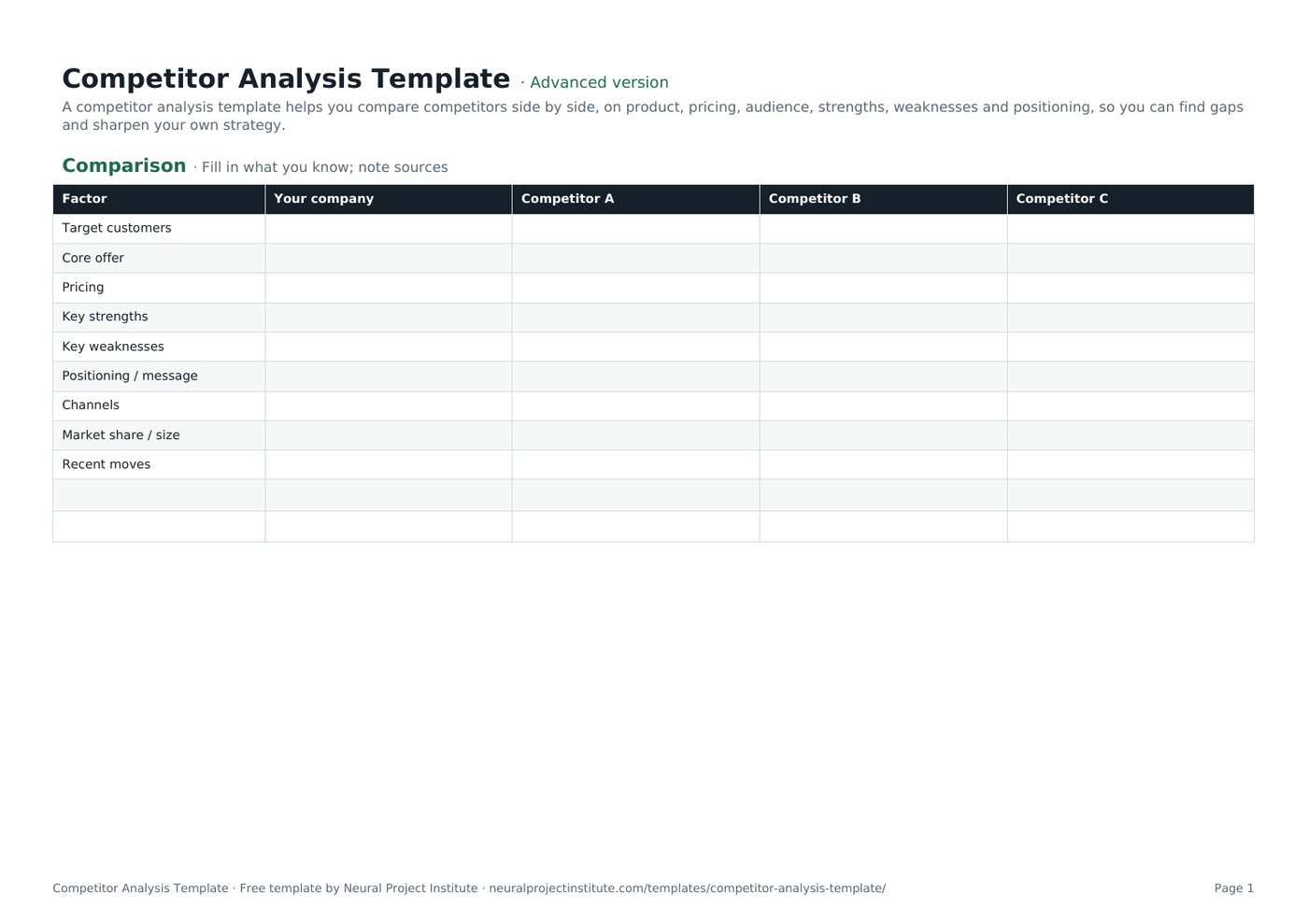Viewport: 1308px width, 924px height.
Task: Select the 'Market share / size' row label
Action: [121, 434]
